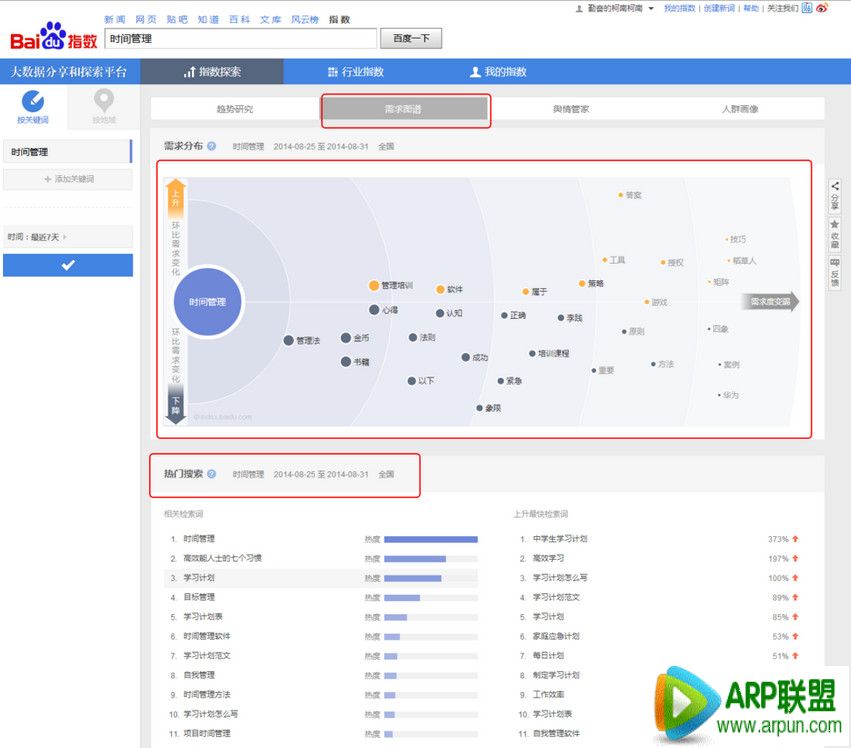
Task: Click the share (分享) icon on right sidebar
Action: pos(835,186)
